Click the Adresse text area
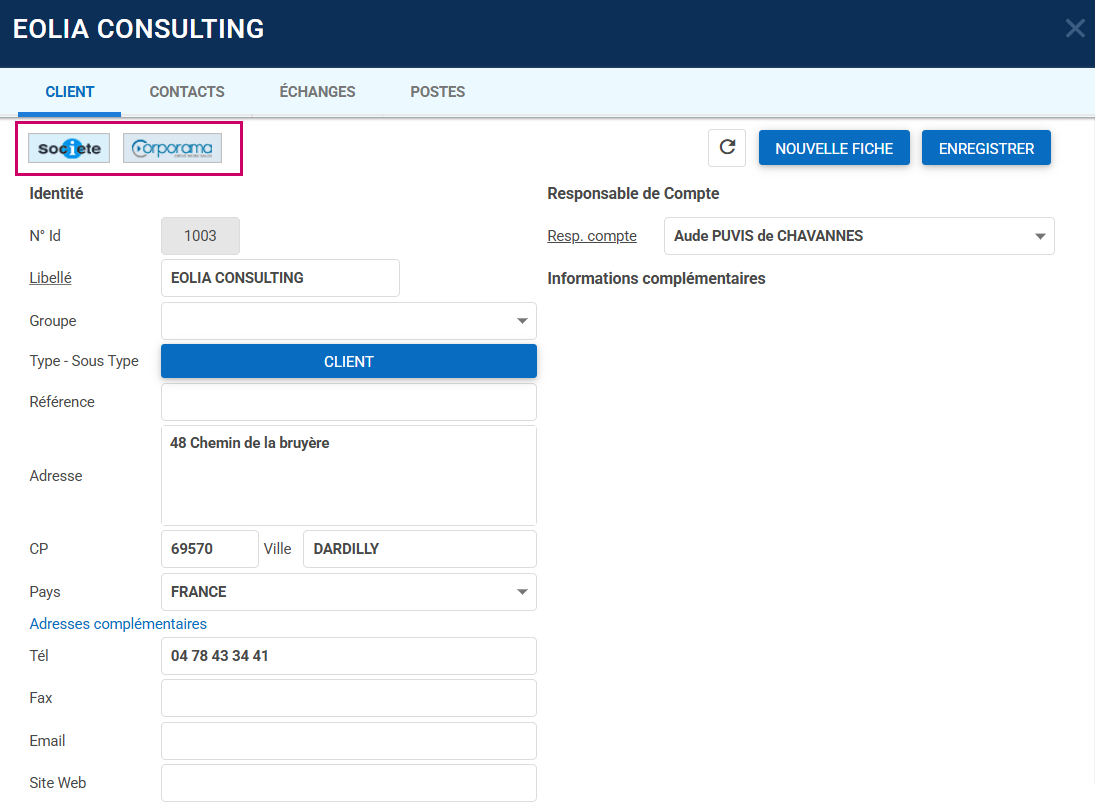 pos(348,476)
